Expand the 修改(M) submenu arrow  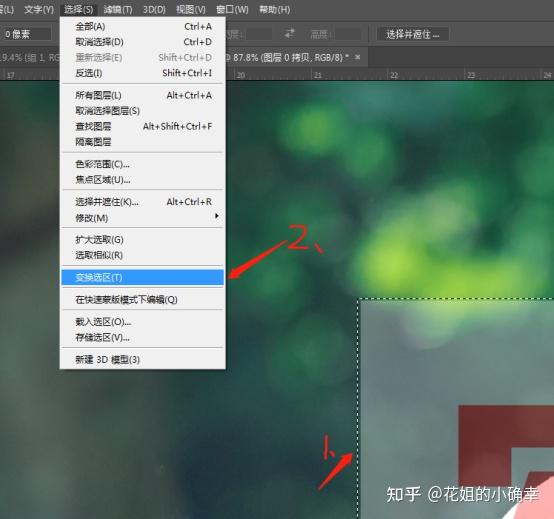pos(217,216)
